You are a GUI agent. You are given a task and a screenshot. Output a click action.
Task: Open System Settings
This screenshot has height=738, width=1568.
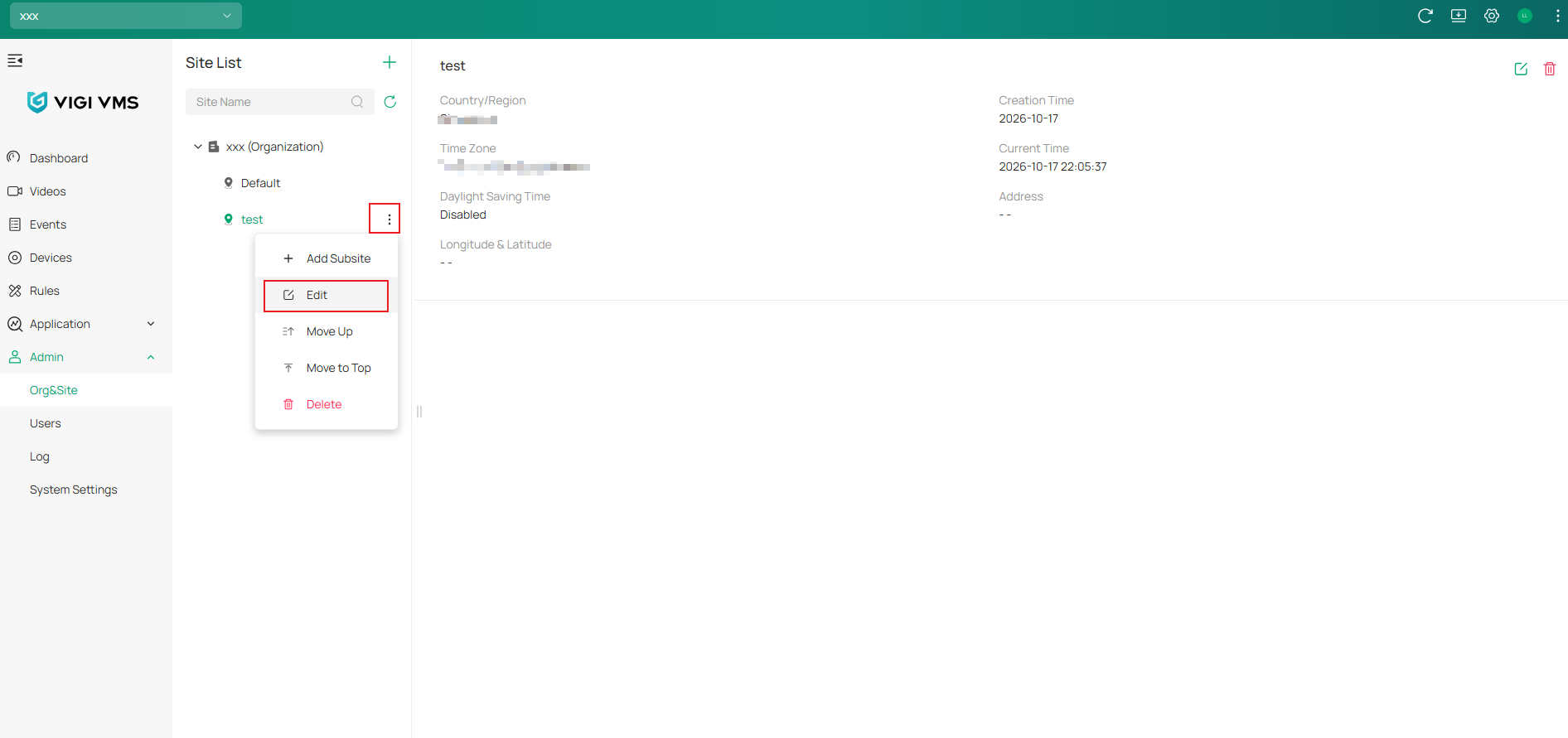86,490
